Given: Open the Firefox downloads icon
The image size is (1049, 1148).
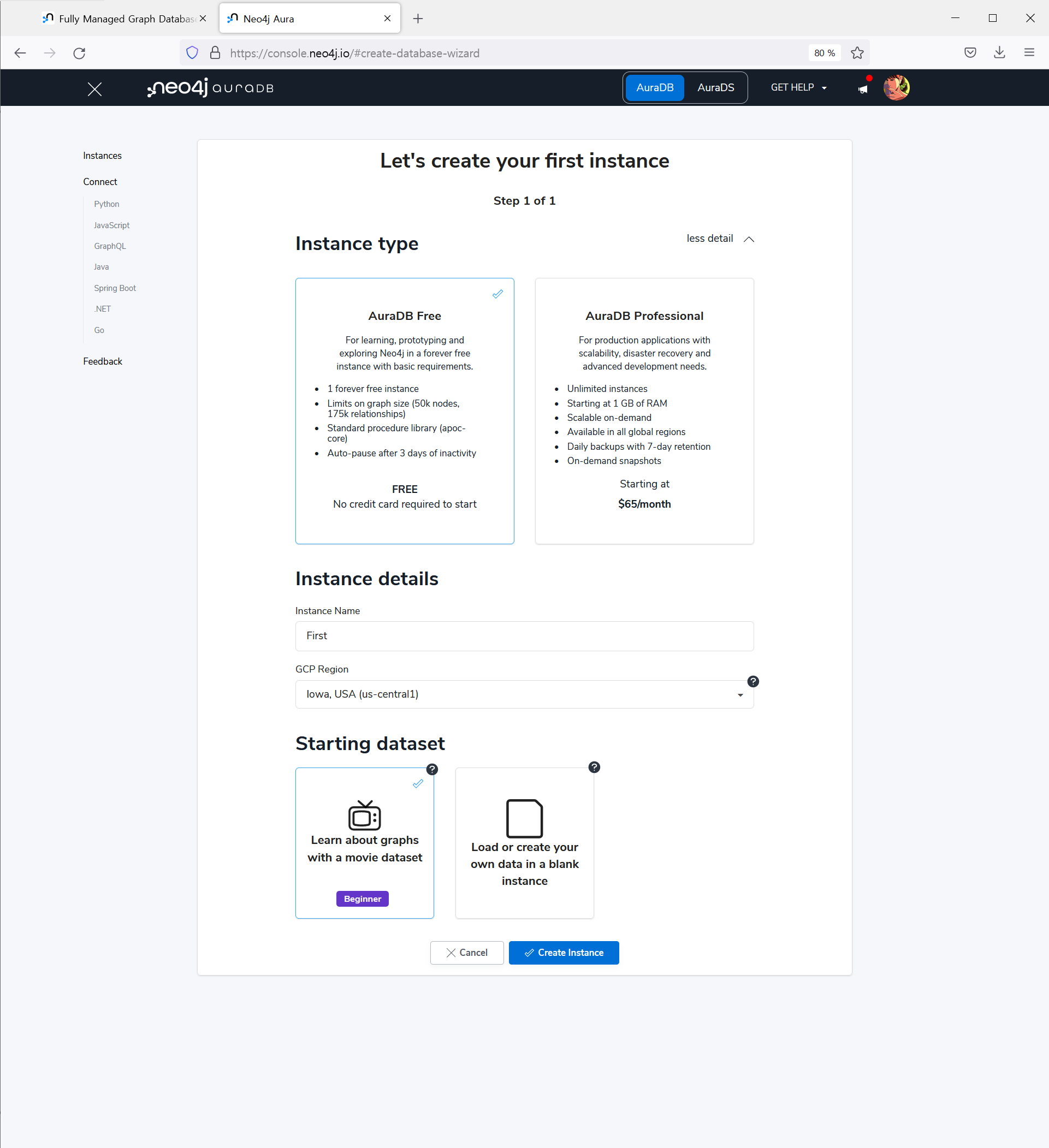Looking at the screenshot, I should (999, 53).
